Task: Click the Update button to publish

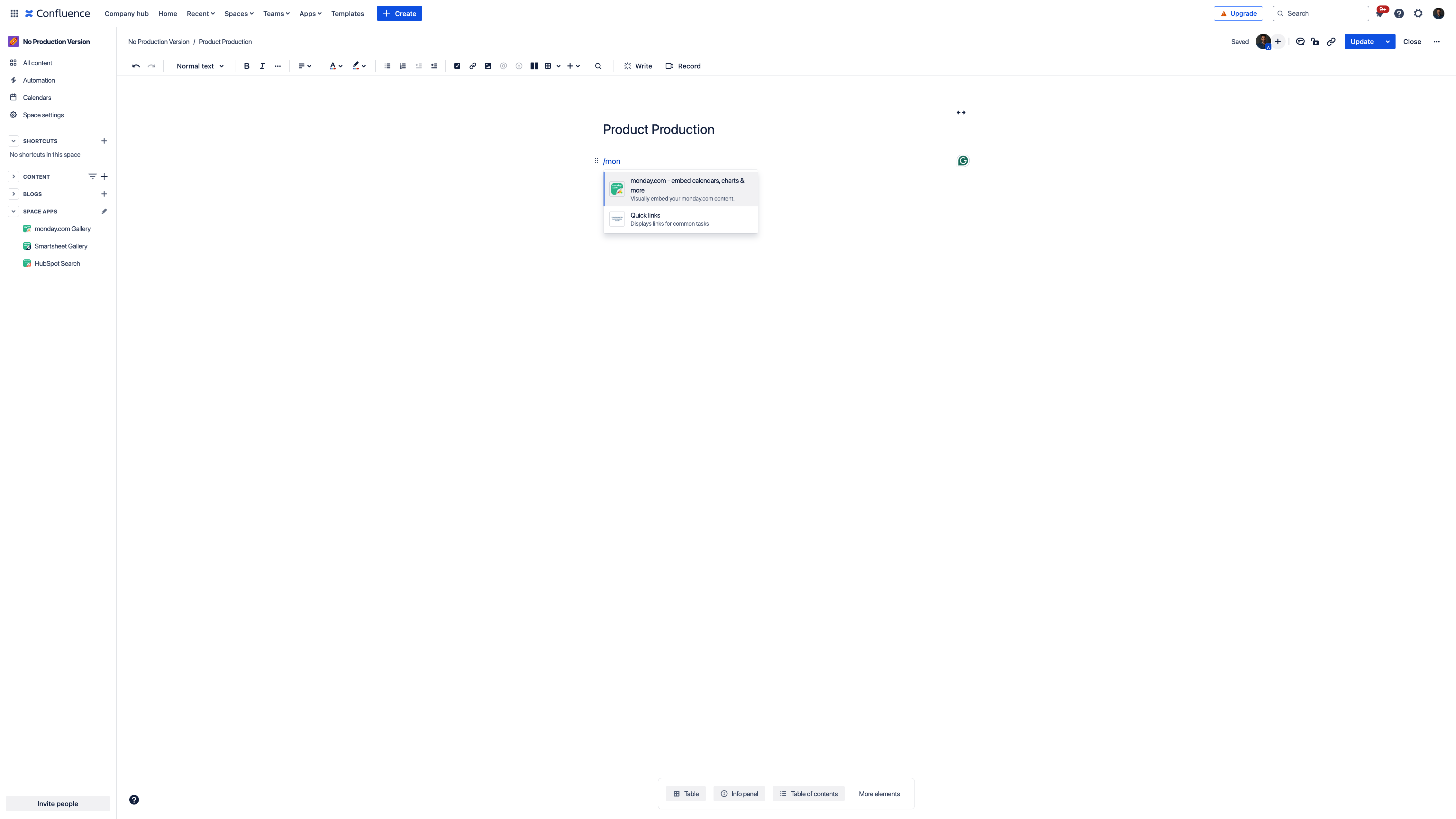Action: (x=1362, y=41)
